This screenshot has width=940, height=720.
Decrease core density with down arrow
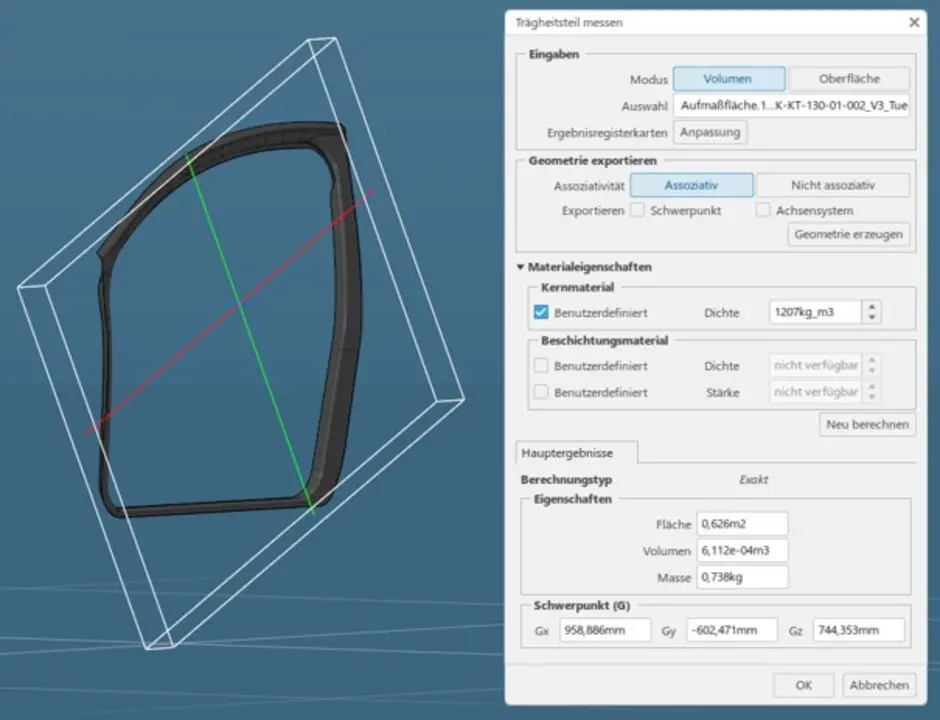[x=873, y=319]
